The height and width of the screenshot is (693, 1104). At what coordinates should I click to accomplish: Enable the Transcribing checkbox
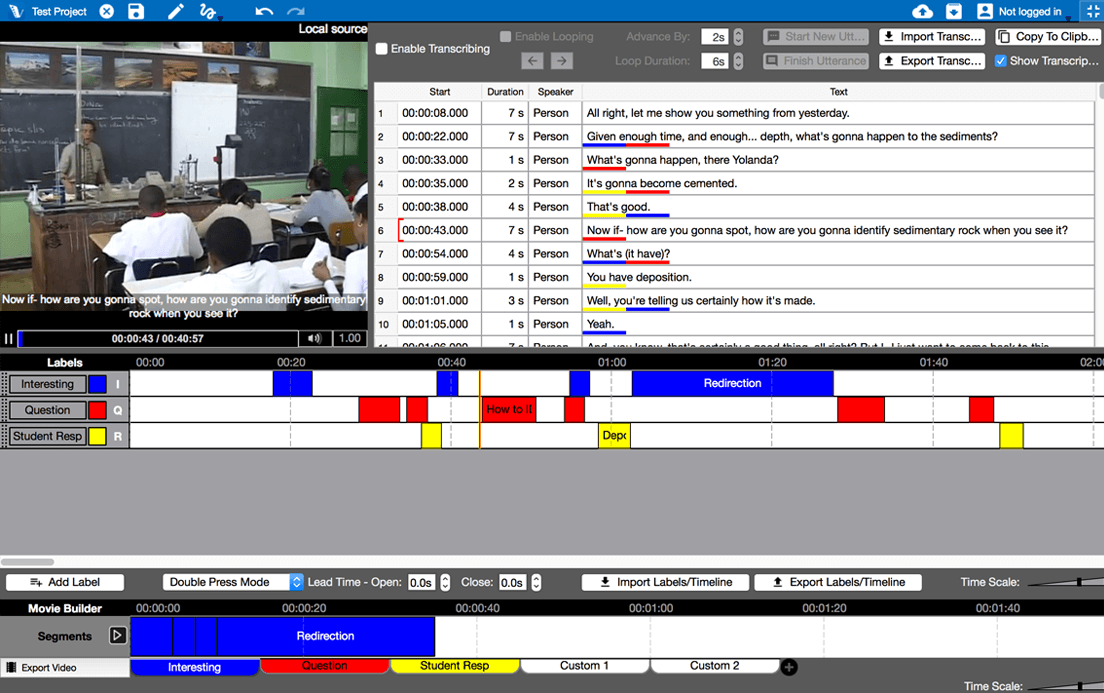(x=382, y=49)
